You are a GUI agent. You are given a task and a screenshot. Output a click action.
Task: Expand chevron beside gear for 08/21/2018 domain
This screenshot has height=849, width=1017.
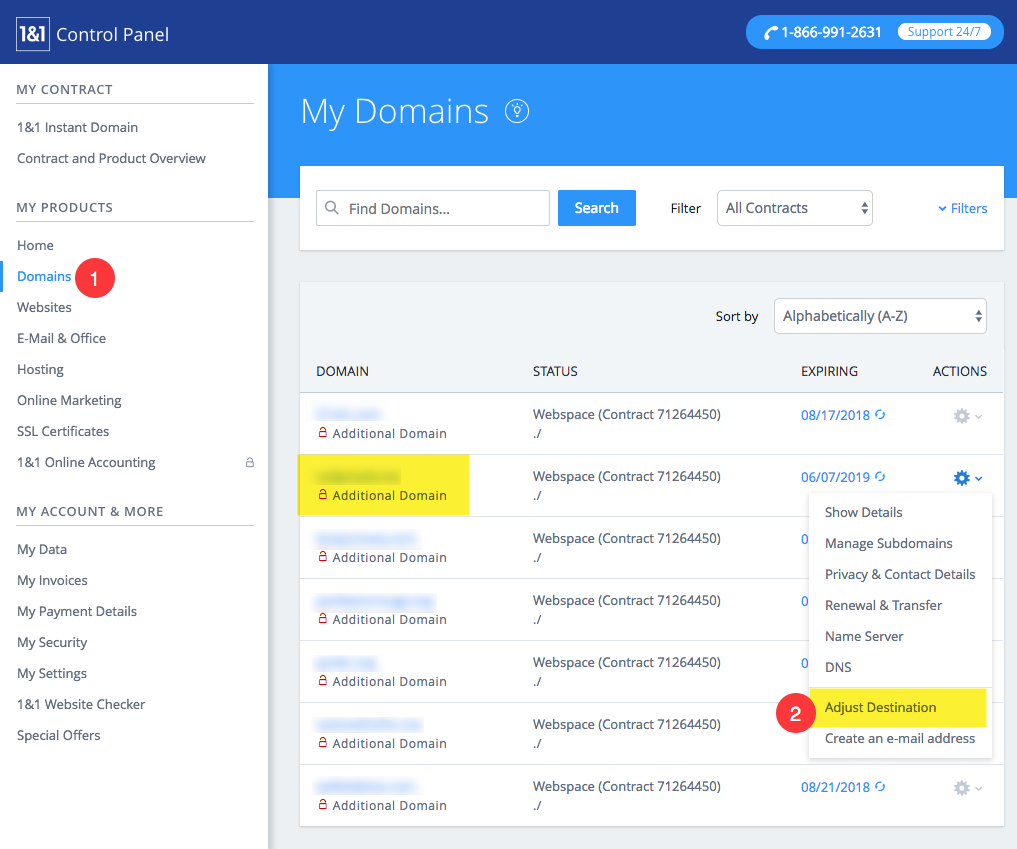(979, 789)
